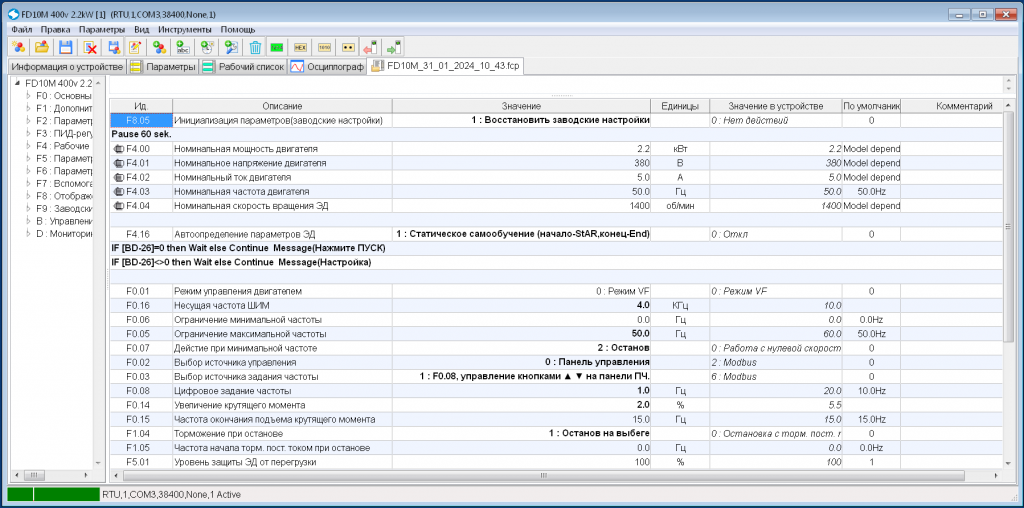The image size is (1024, 508).
Task: Click the Рабочий список tab green icon
Action: [x=208, y=66]
